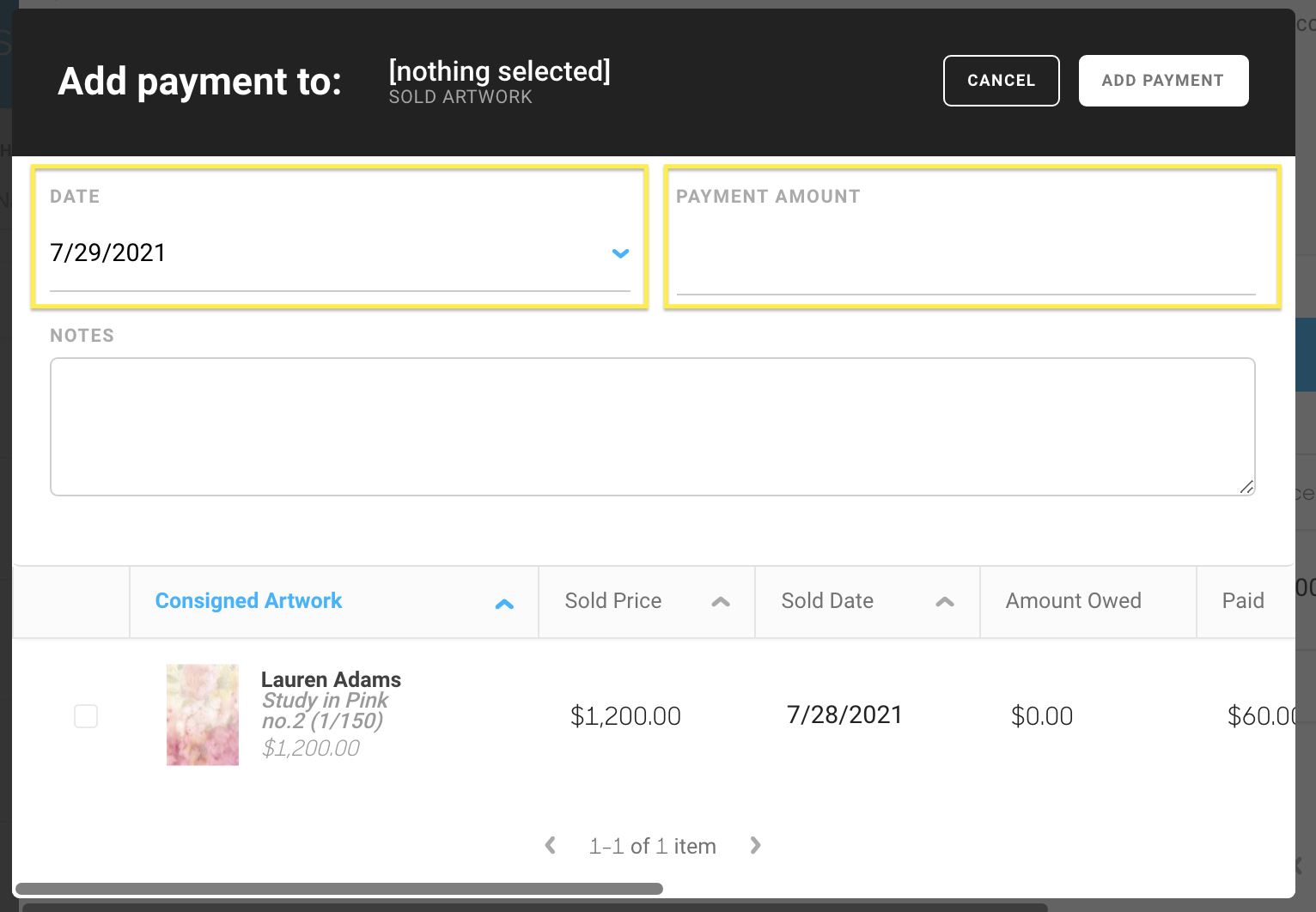1316x912 pixels.
Task: Click Cancel to dismiss the payment dialog
Action: click(1001, 80)
